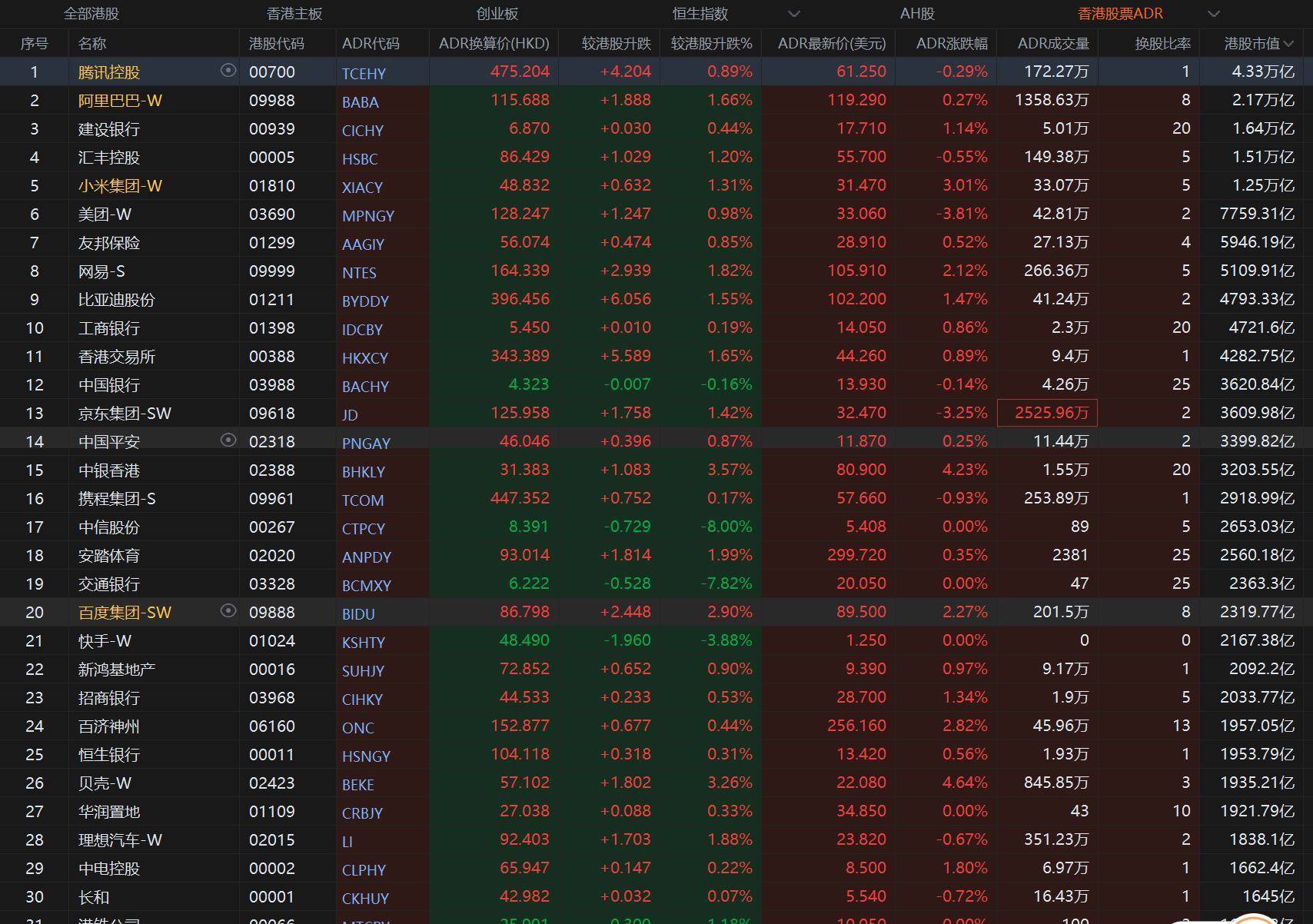Switch to the 全部港股 tab
This screenshot has width=1313, height=924.
[91, 14]
